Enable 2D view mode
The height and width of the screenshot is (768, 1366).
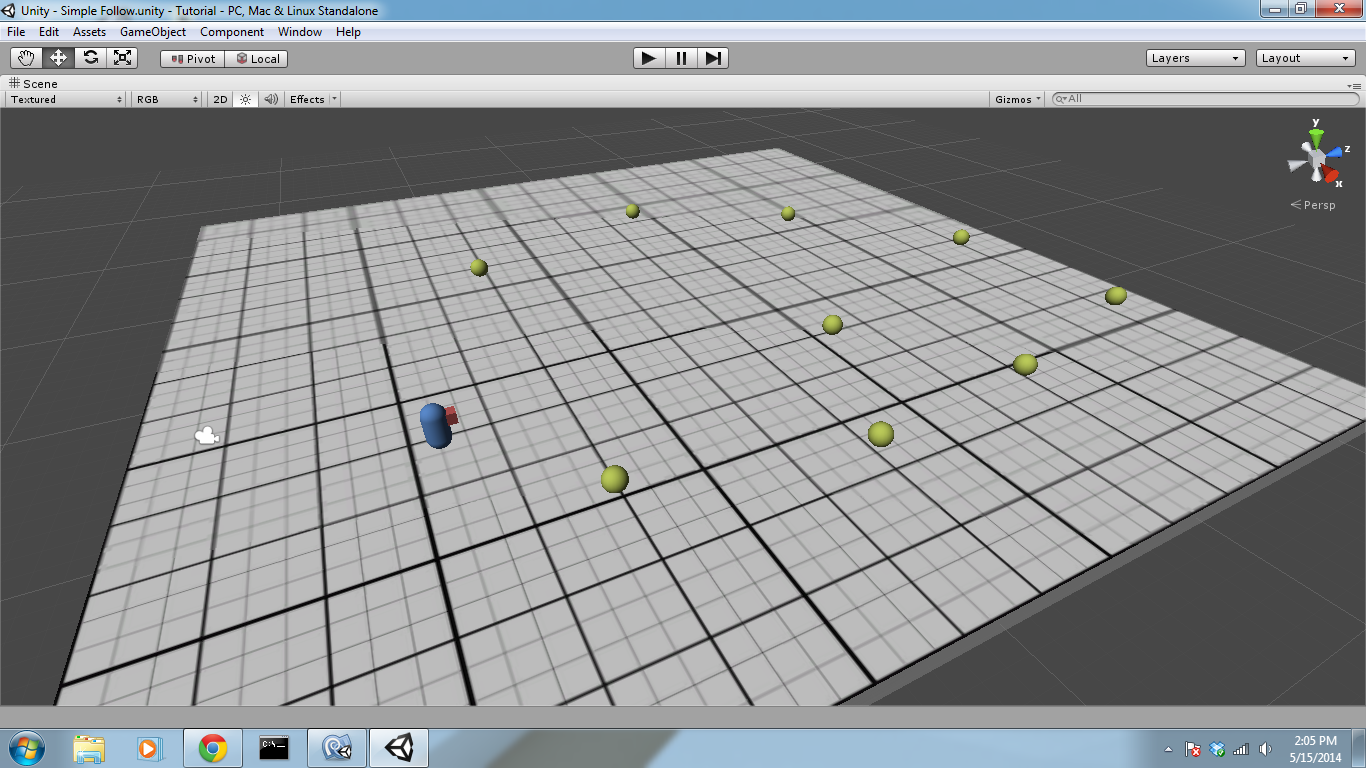pyautogui.click(x=219, y=98)
